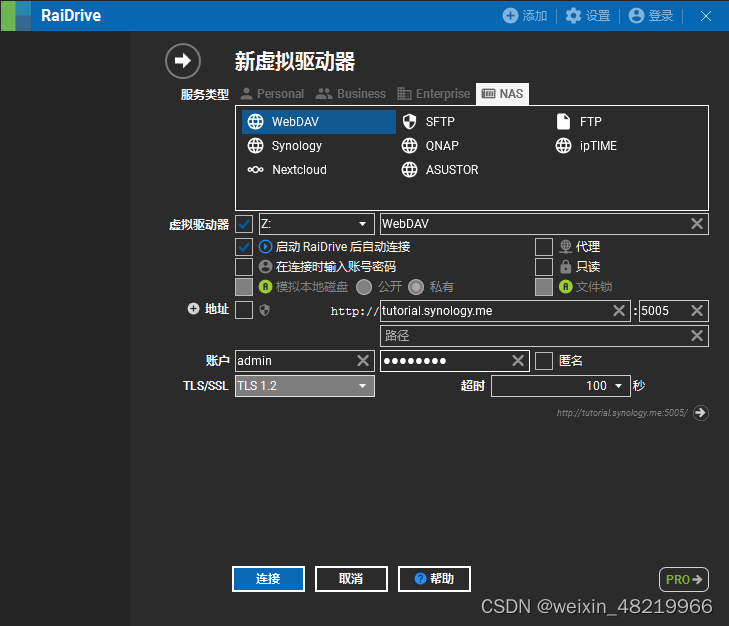The image size is (729, 626).
Task: Switch to the Enterprise service tab
Action: [x=434, y=94]
